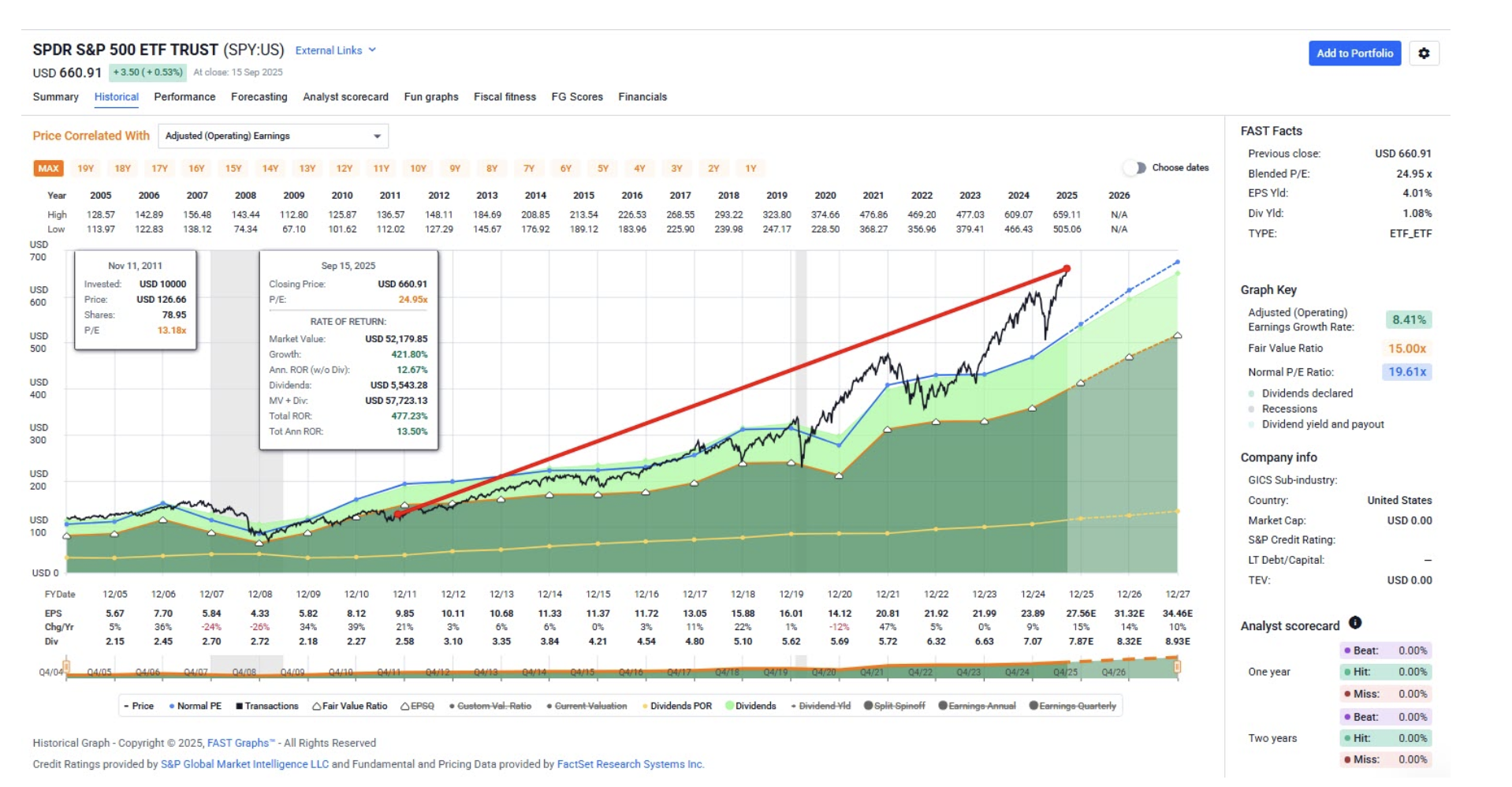Viewport: 1512px width, 787px height.
Task: Switch to the Summary tab
Action: tap(56, 97)
